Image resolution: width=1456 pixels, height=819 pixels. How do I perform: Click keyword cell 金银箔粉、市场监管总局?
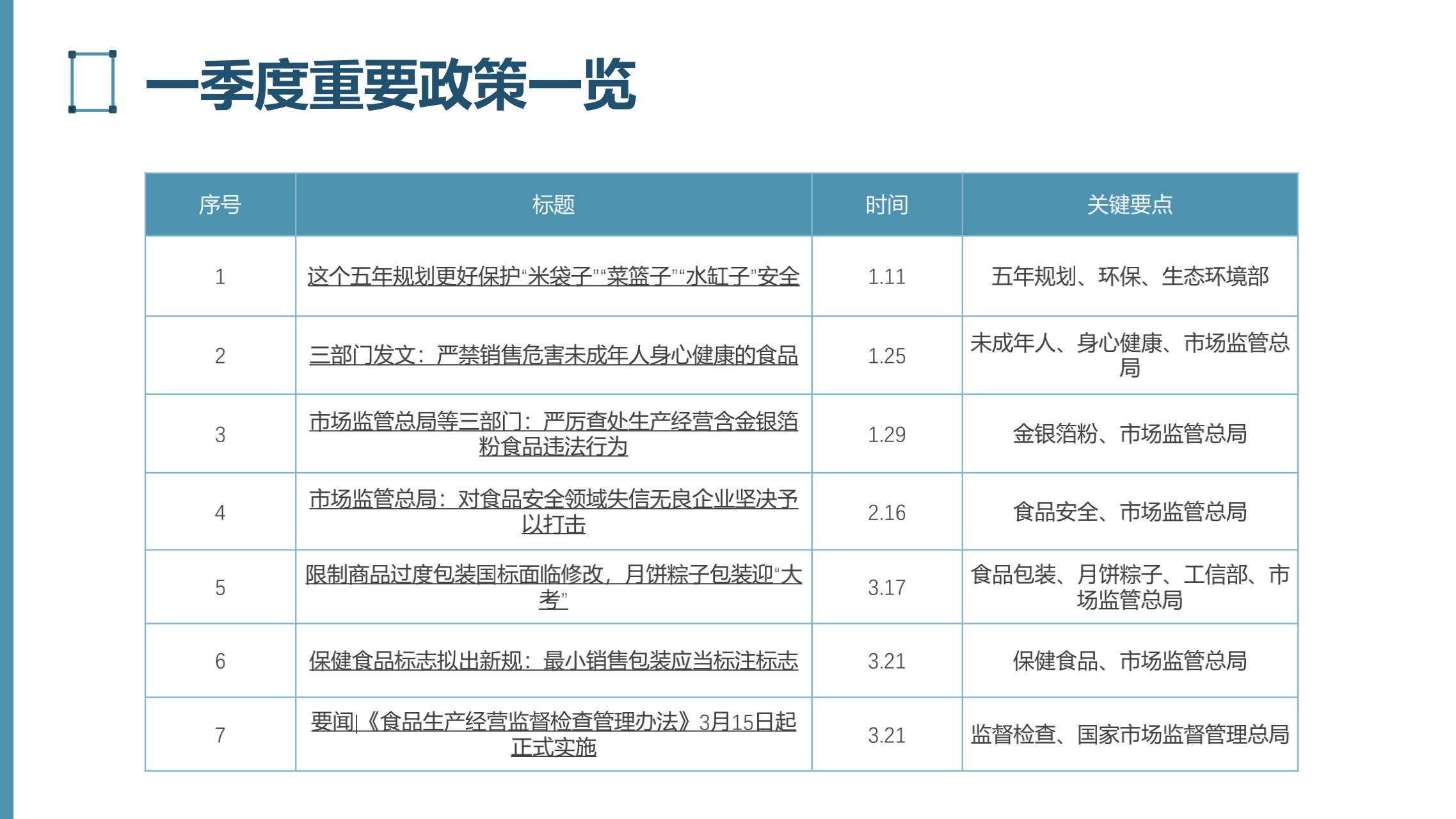click(1130, 434)
